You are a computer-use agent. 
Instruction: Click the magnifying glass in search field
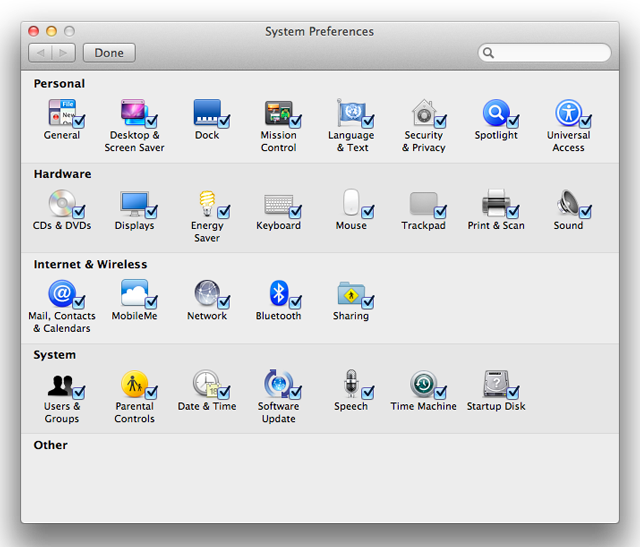pyautogui.click(x=488, y=53)
